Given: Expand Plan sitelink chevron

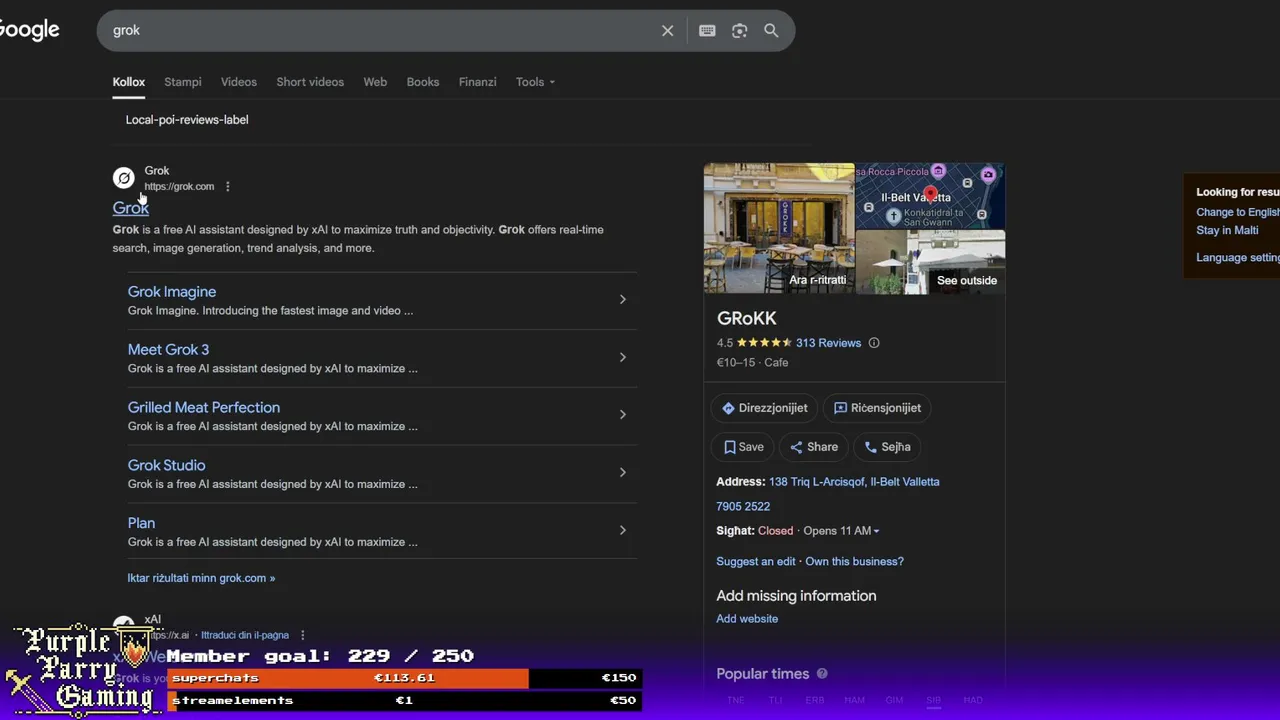Looking at the screenshot, I should click(622, 531).
